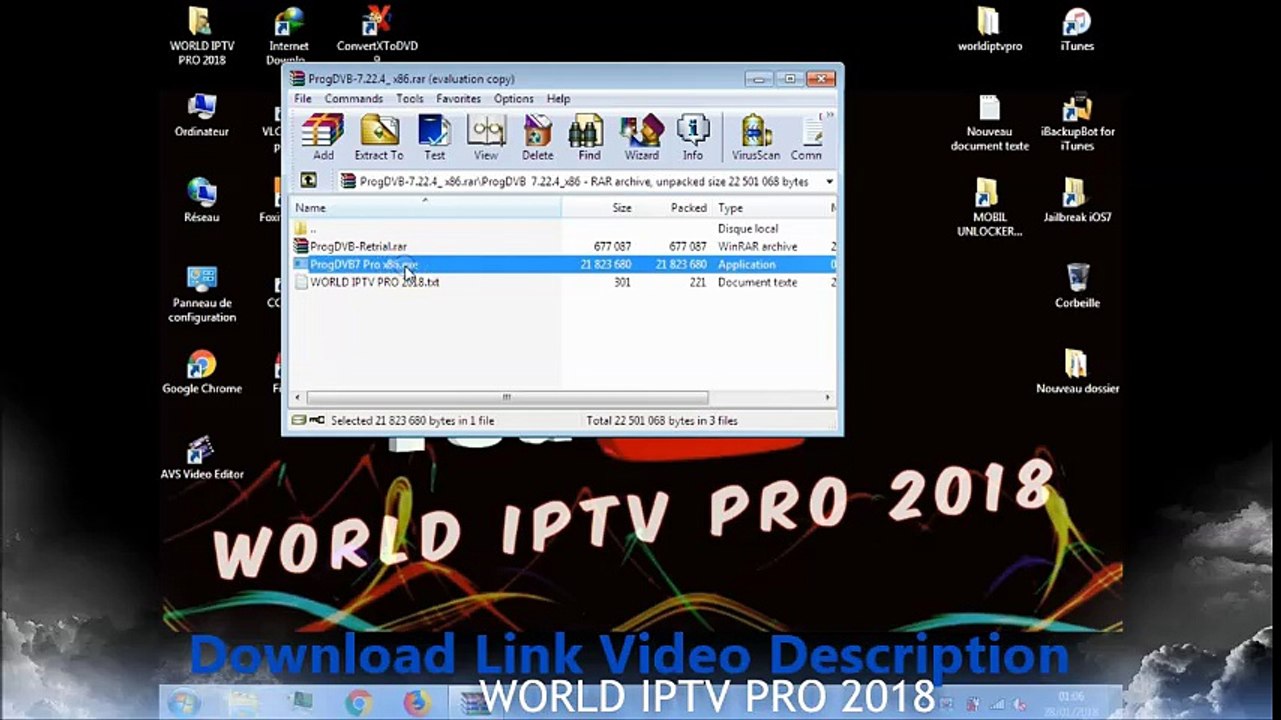
Task: Select iBackupBot for iTunes desktop shortcut
Action: [x=1077, y=123]
